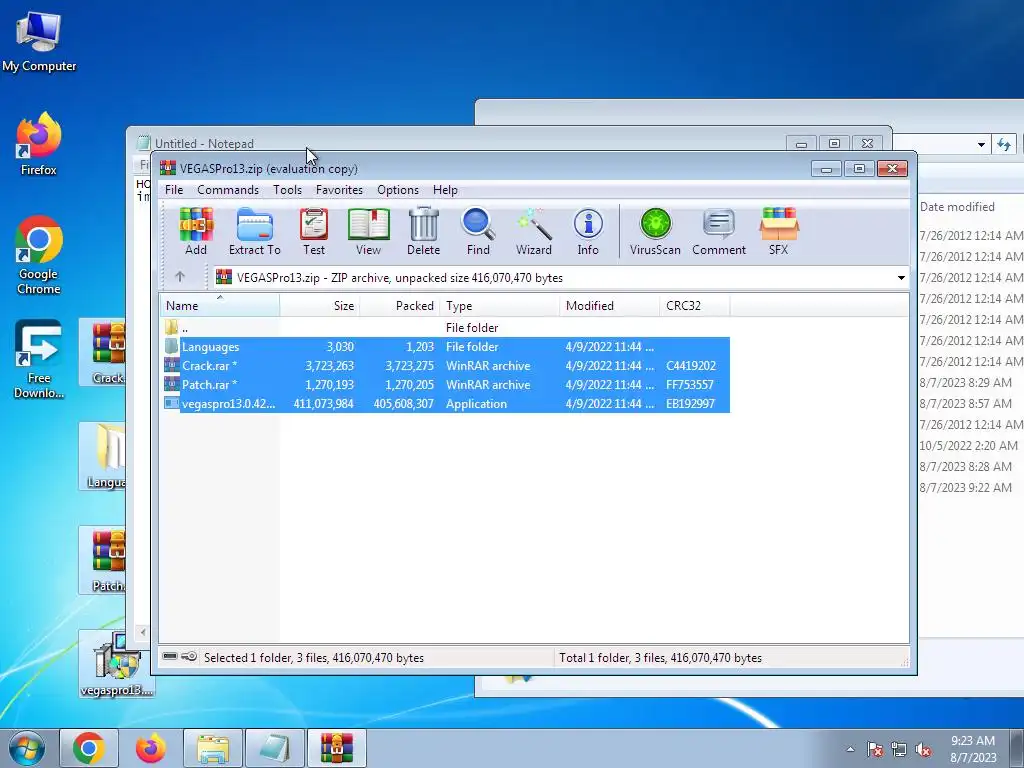Image resolution: width=1024 pixels, height=768 pixels.
Task: Sort list by CRC32 column header
Action: (x=695, y=306)
